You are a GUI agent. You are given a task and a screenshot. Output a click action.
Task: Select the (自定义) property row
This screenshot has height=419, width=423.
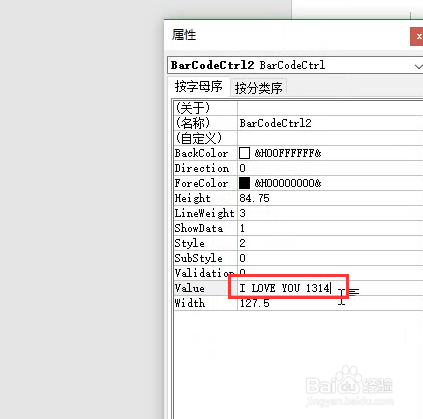298,138
